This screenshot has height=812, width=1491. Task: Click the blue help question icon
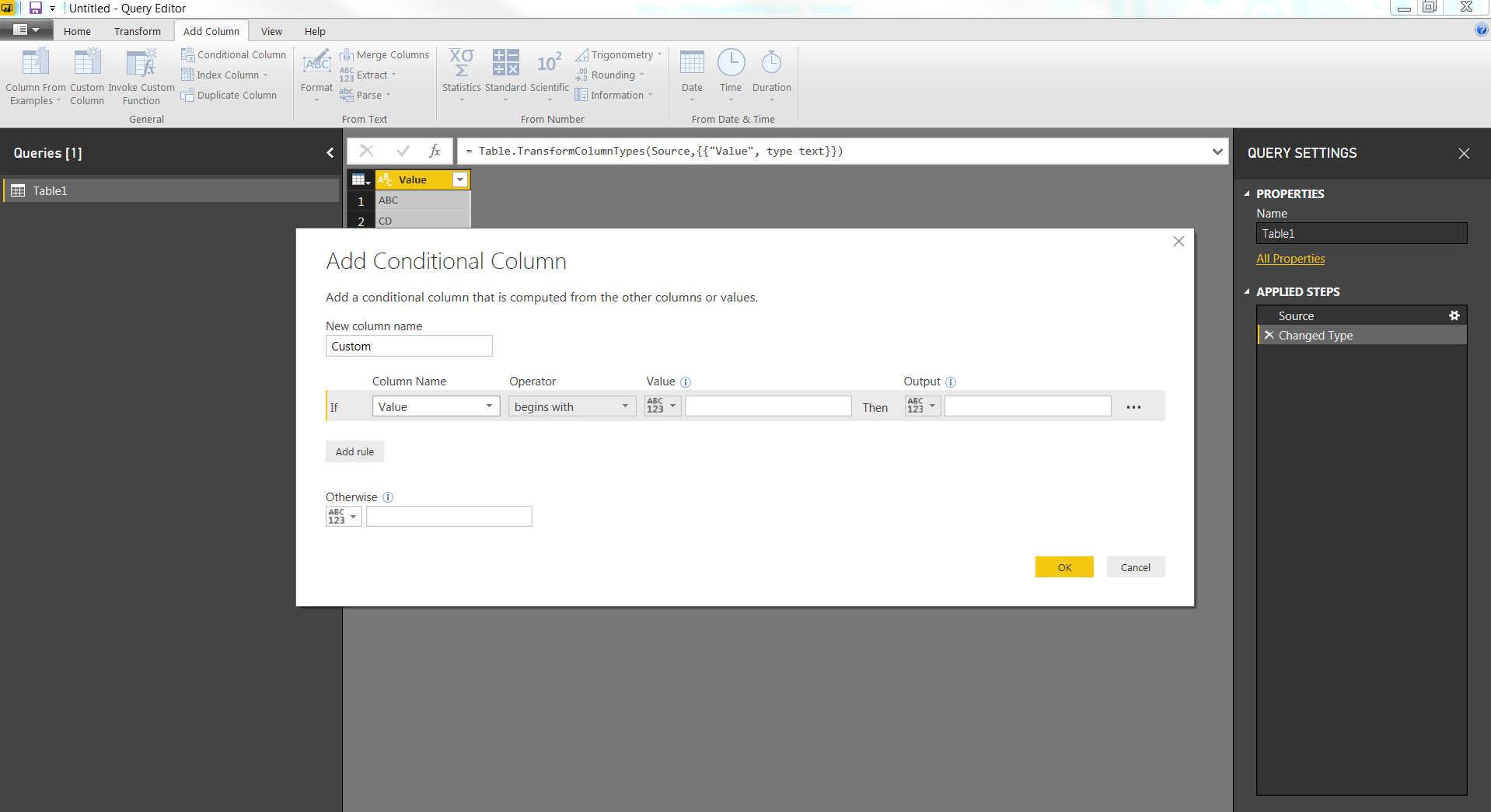coord(1482,30)
